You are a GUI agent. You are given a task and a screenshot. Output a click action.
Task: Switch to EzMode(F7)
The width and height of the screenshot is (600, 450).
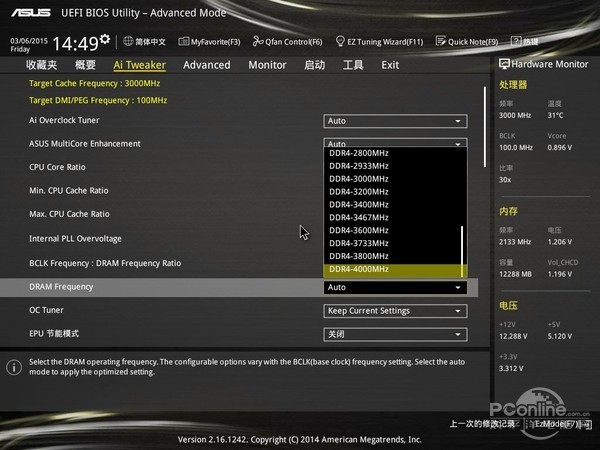click(559, 424)
